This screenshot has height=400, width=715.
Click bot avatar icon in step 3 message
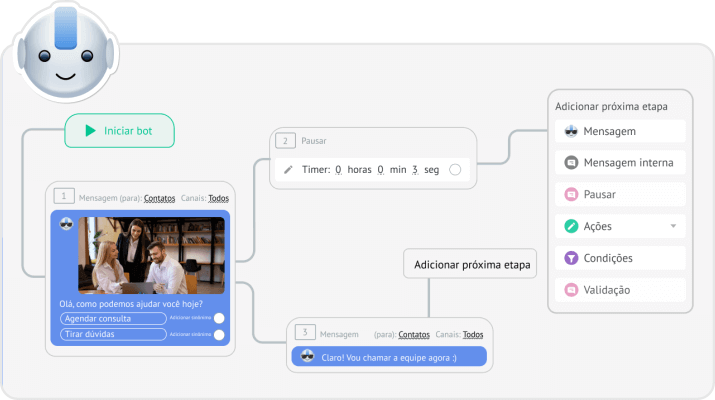point(308,356)
